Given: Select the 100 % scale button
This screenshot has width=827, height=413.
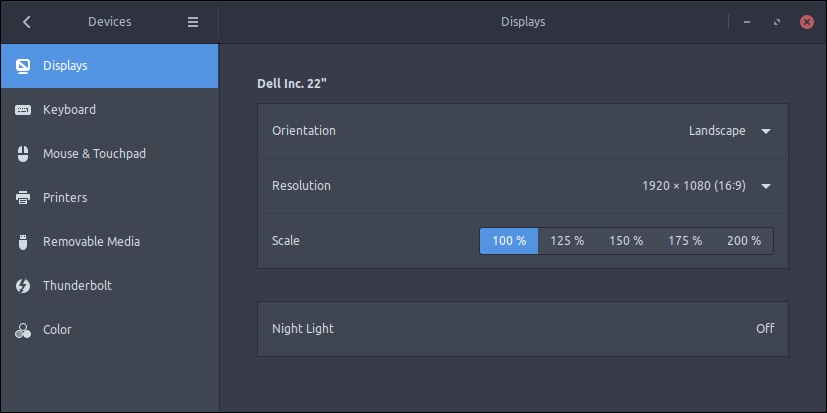Looking at the screenshot, I should click(509, 241).
